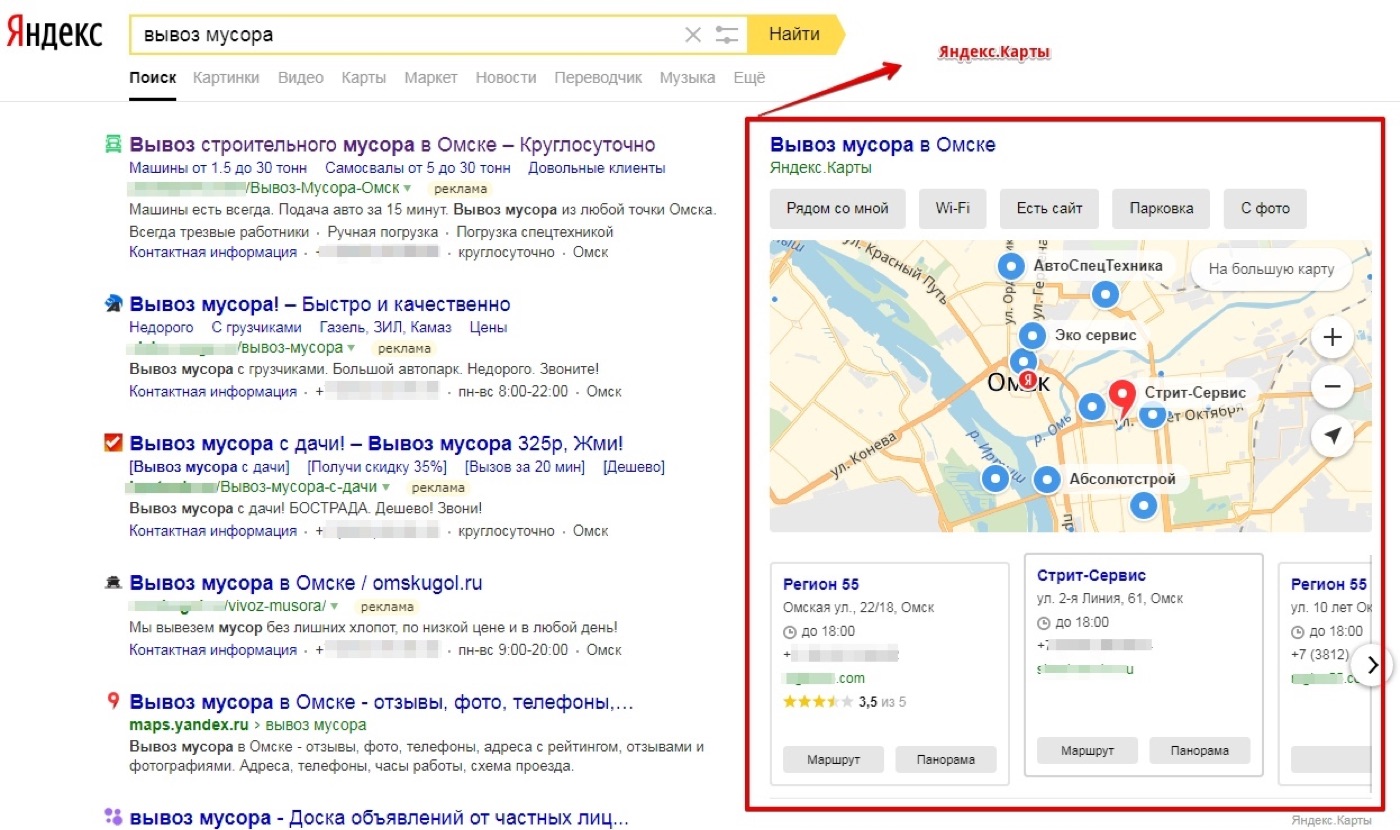Switch to the Видео tab
Image resolution: width=1400 pixels, height=830 pixels.
coord(301,77)
